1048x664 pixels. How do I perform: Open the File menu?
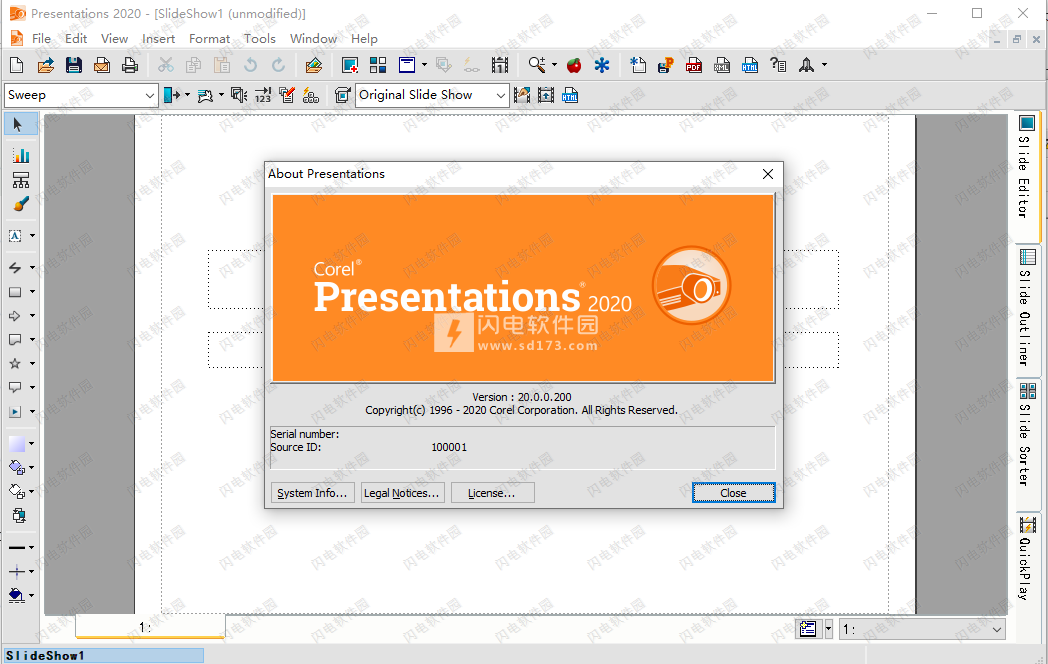tap(41, 39)
